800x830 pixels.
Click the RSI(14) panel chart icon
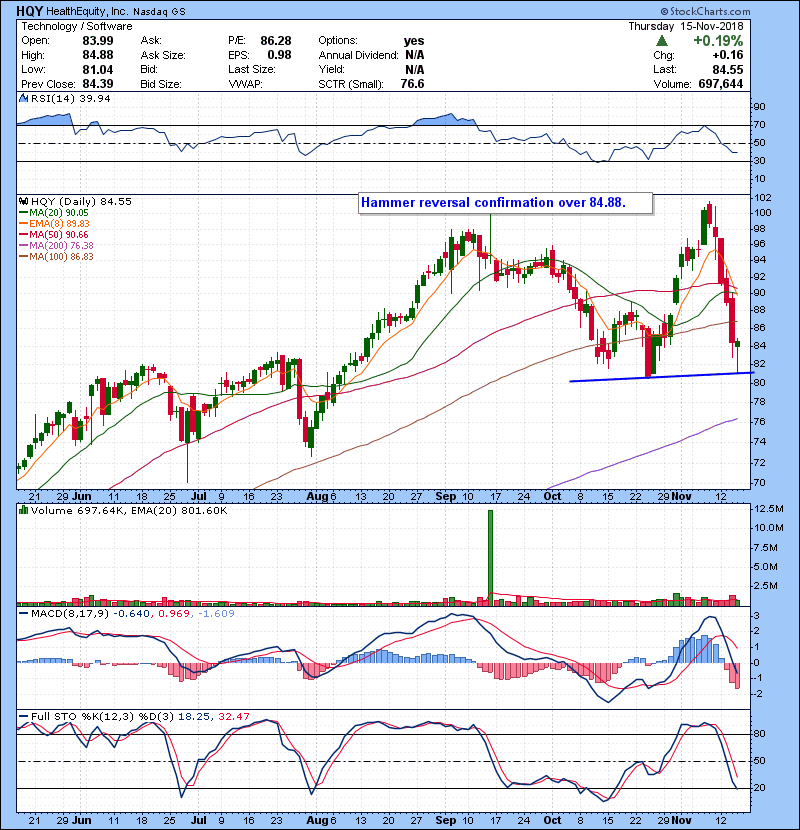click(23, 98)
